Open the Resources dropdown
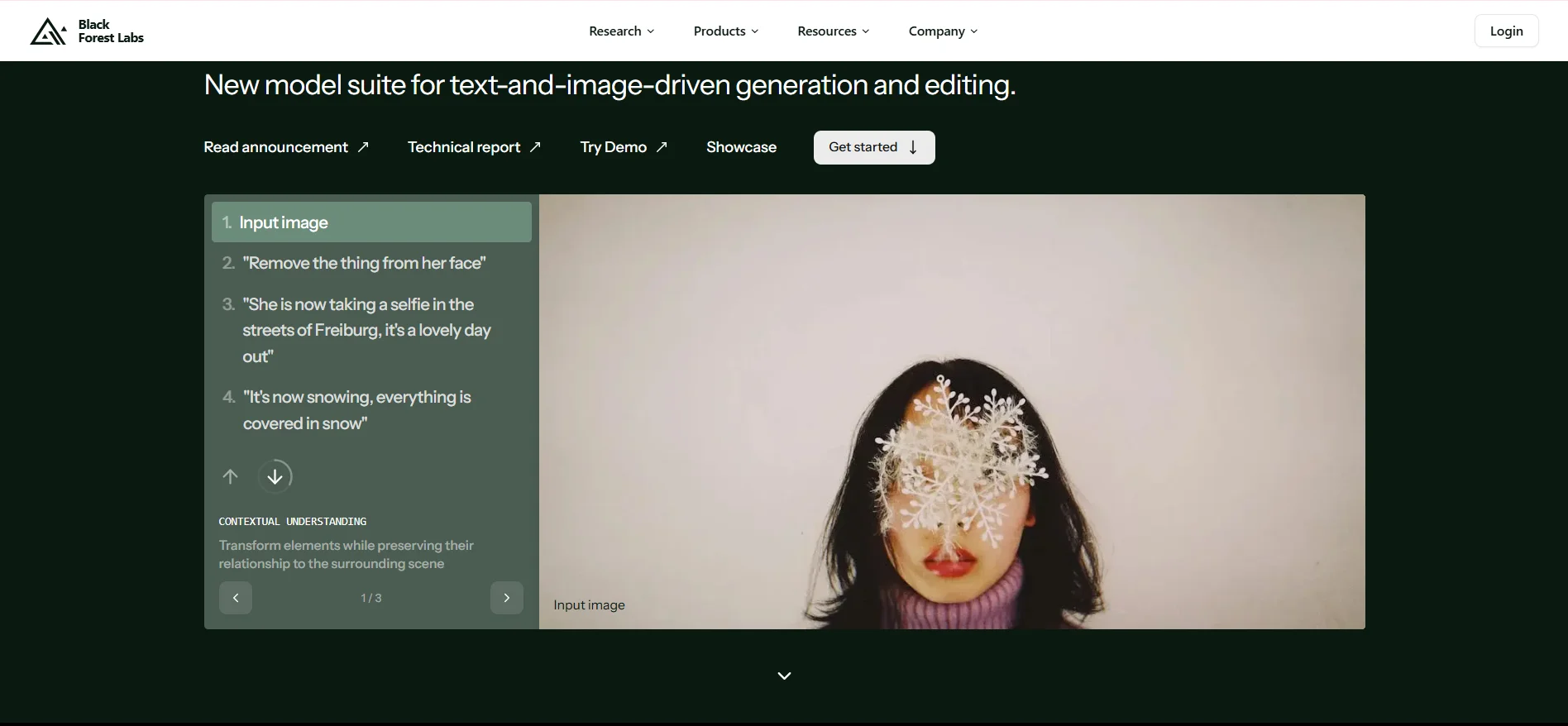The height and width of the screenshot is (726, 1568). (x=833, y=31)
